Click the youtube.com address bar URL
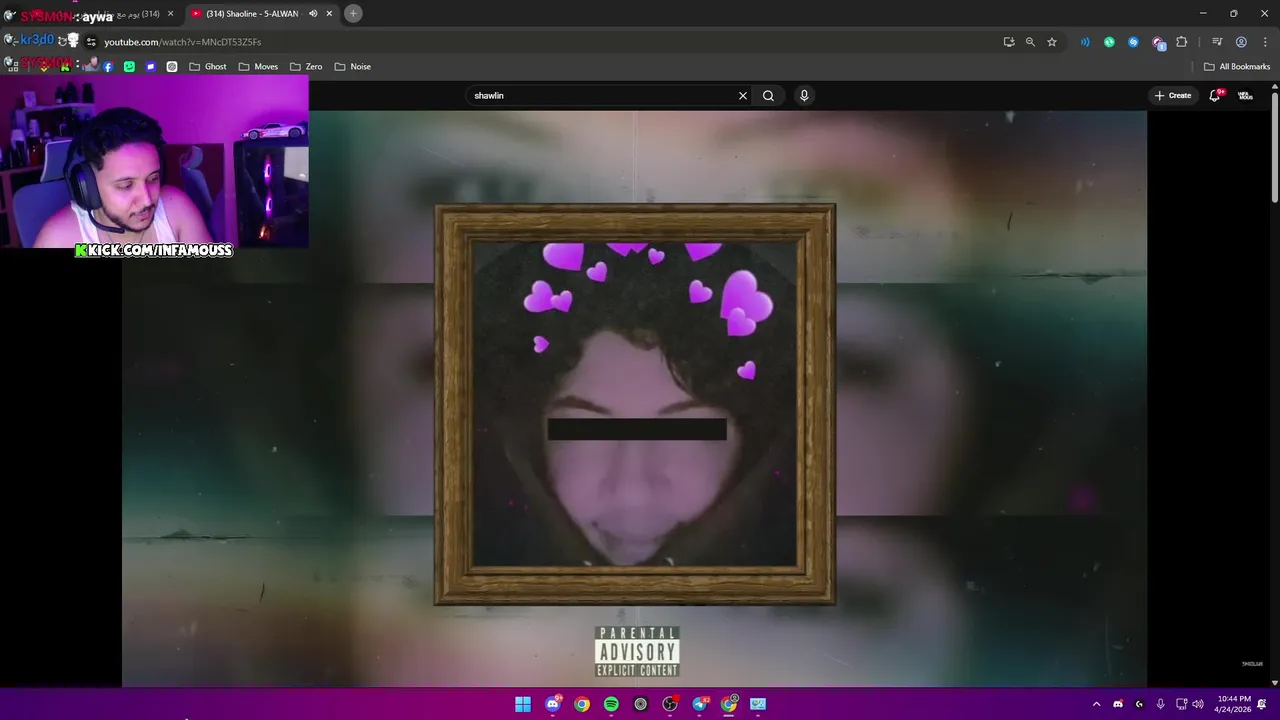The height and width of the screenshot is (720, 1280). tap(183, 42)
